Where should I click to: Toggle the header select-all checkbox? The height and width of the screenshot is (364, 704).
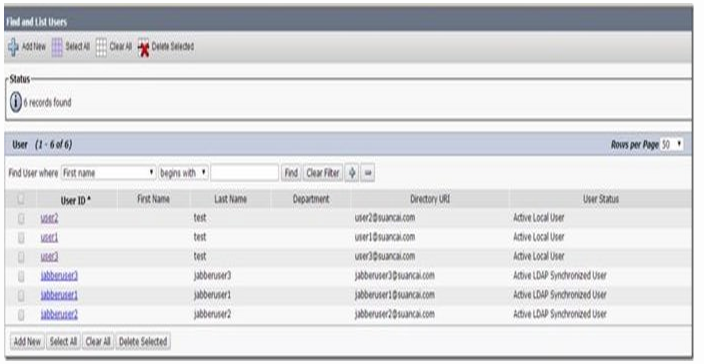pyautogui.click(x=21, y=199)
